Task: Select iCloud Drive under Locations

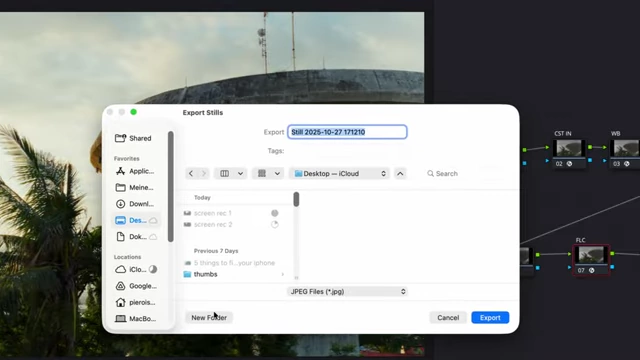Action: [137, 269]
